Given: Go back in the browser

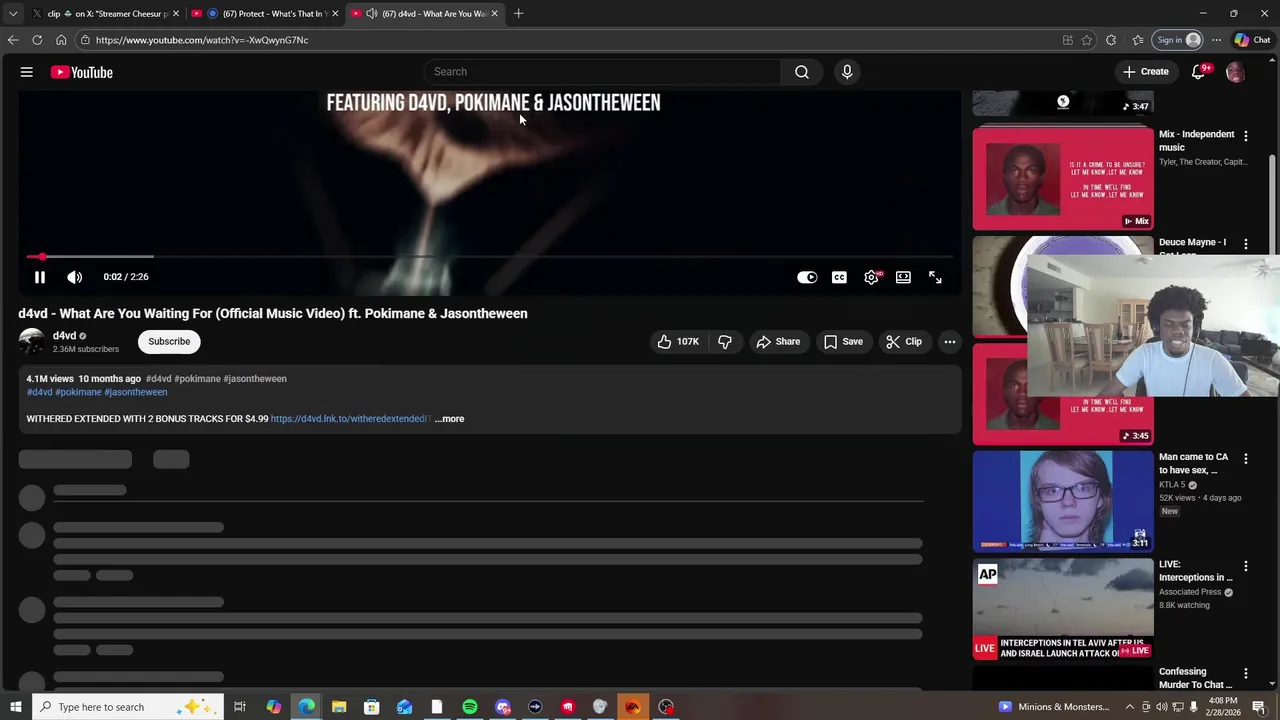Looking at the screenshot, I should click(13, 40).
